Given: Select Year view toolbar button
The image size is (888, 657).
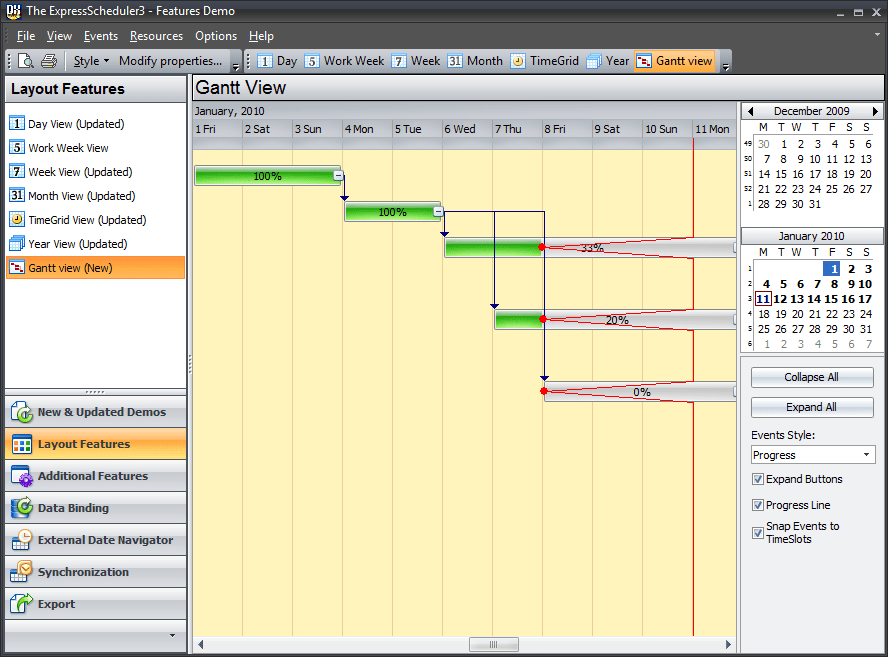Looking at the screenshot, I should [608, 61].
